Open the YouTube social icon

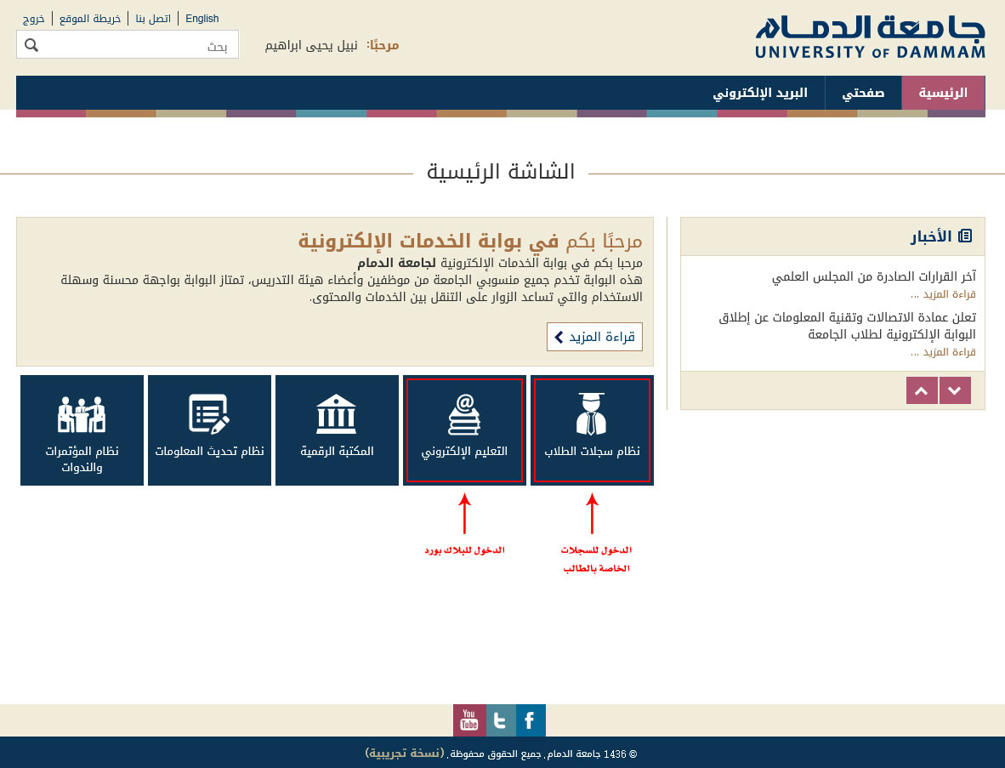coord(469,720)
